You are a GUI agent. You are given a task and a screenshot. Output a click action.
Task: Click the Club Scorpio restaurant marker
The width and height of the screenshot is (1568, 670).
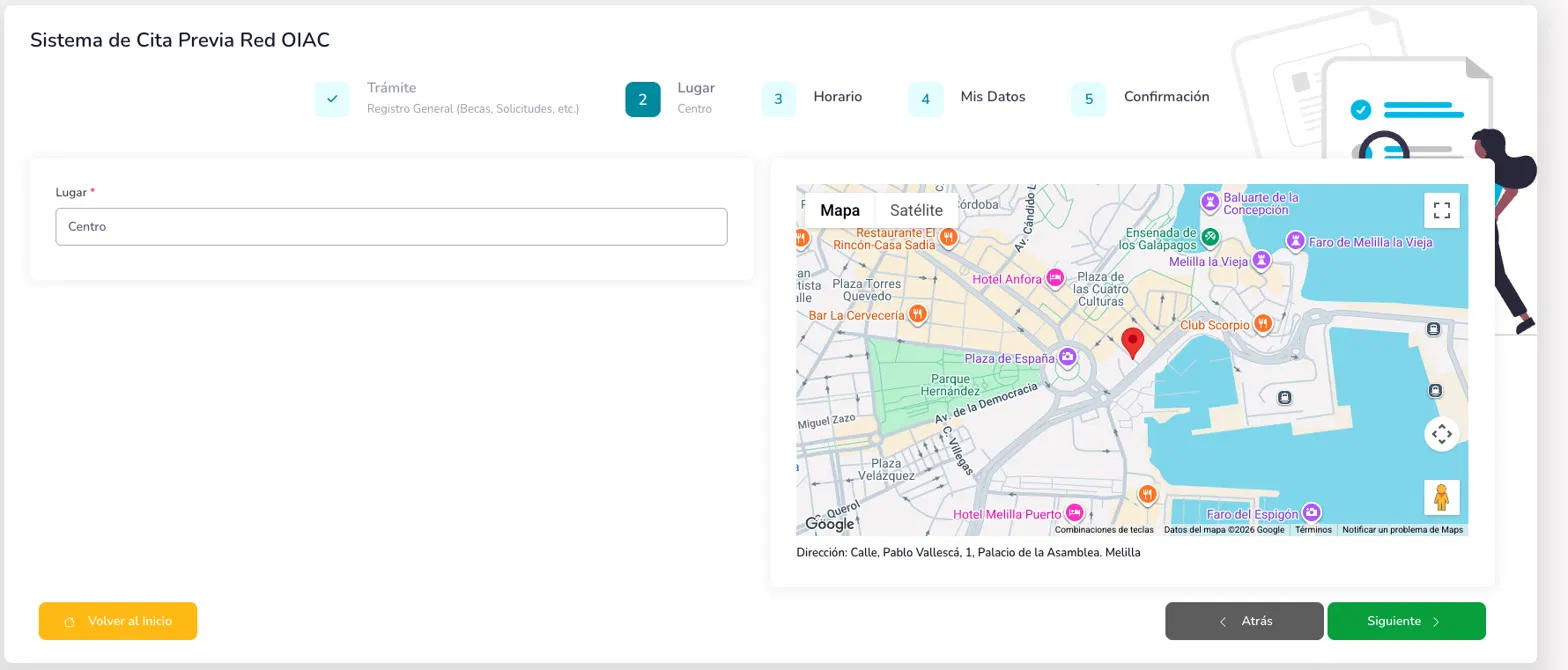[x=1263, y=323]
